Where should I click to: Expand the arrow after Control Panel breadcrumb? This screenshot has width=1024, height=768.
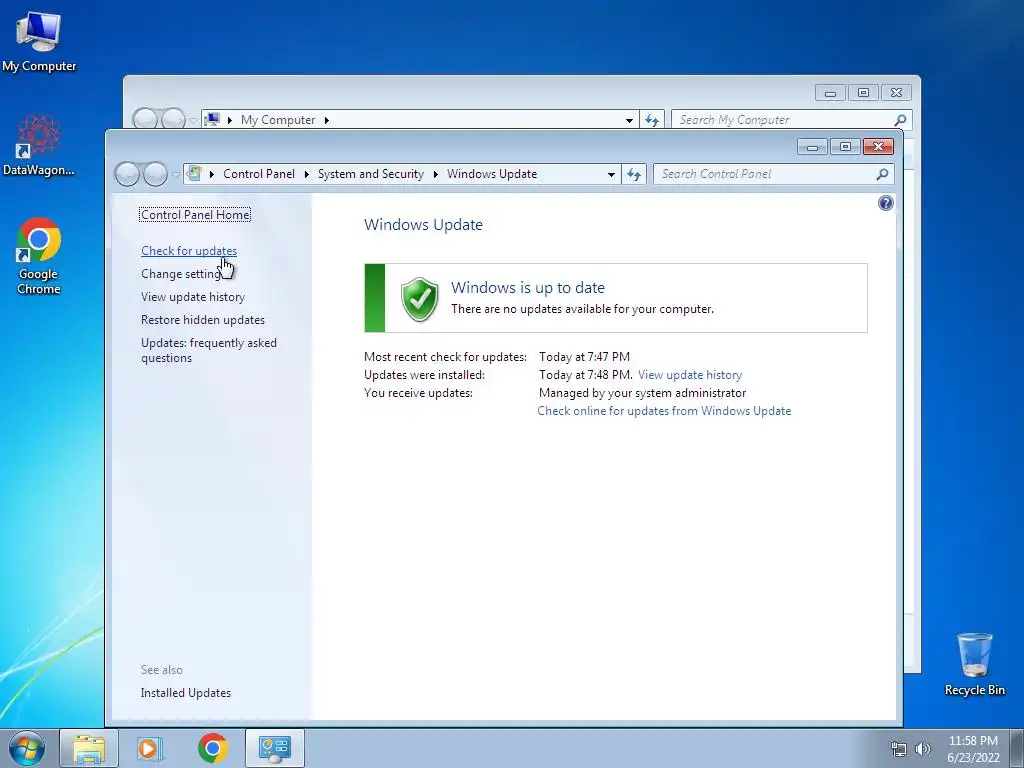(306, 174)
